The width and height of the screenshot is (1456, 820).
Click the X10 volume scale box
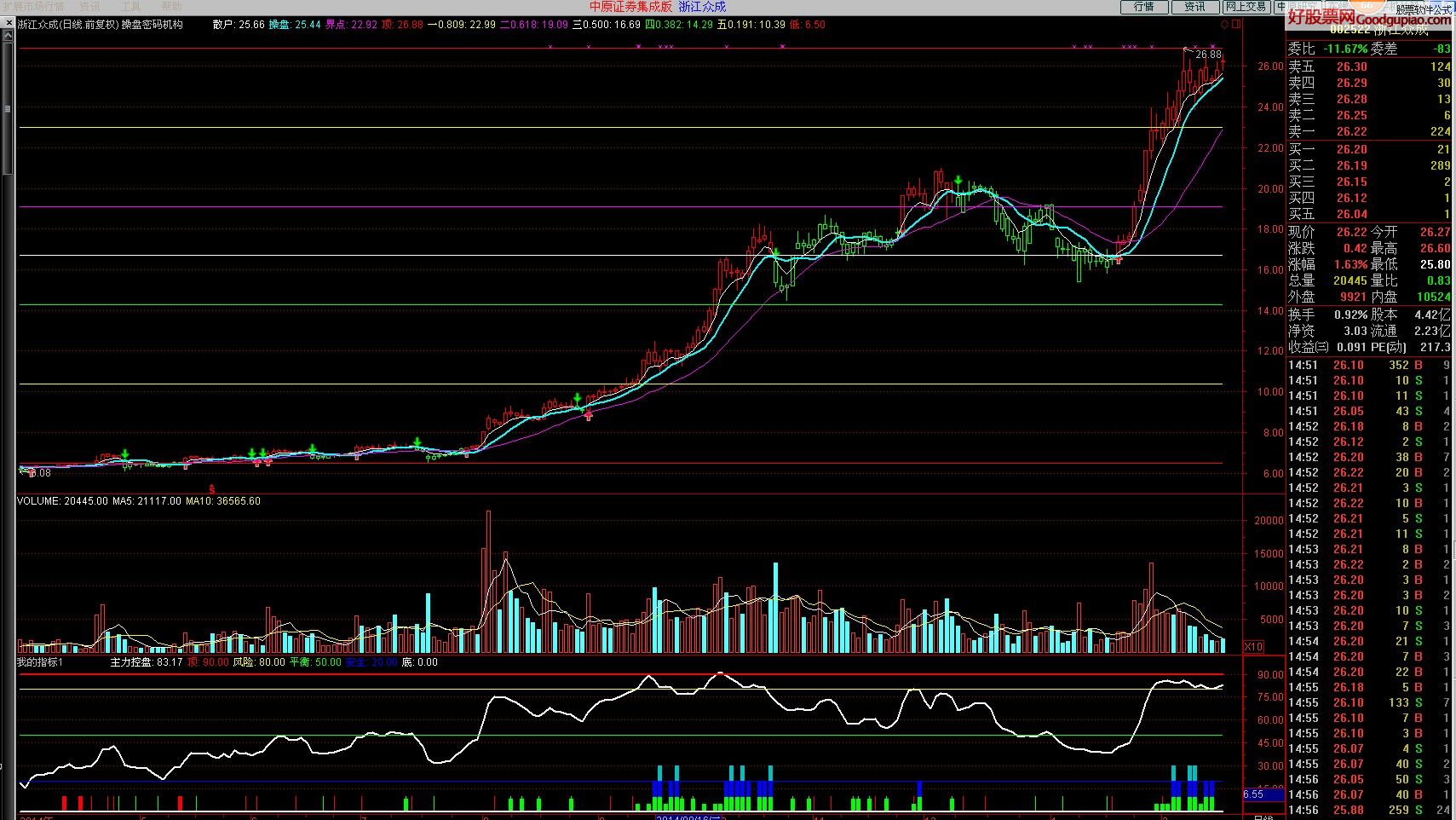point(1253,647)
